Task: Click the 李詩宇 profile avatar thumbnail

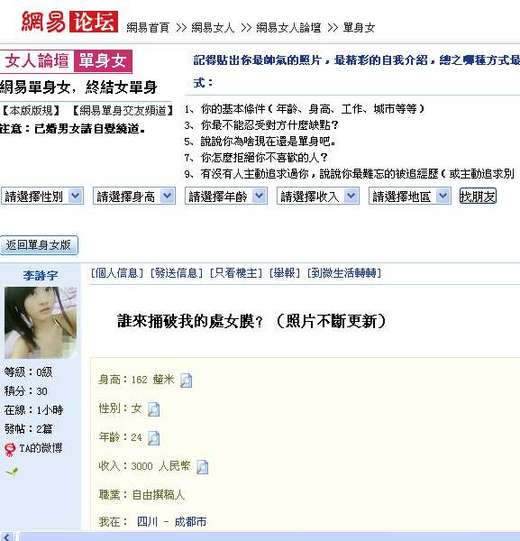Action: [x=40, y=323]
